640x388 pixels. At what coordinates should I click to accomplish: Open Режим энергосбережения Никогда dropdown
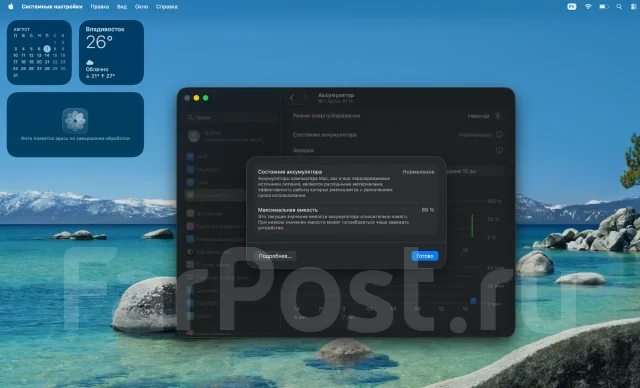[x=484, y=116]
